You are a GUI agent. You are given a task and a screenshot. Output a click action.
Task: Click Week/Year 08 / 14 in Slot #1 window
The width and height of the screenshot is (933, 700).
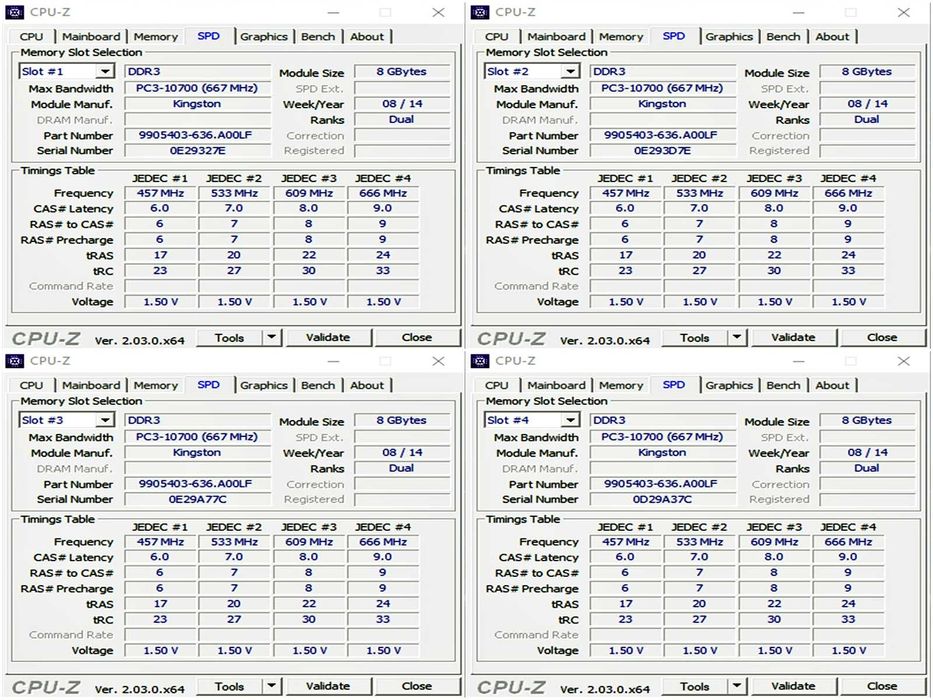click(x=402, y=104)
